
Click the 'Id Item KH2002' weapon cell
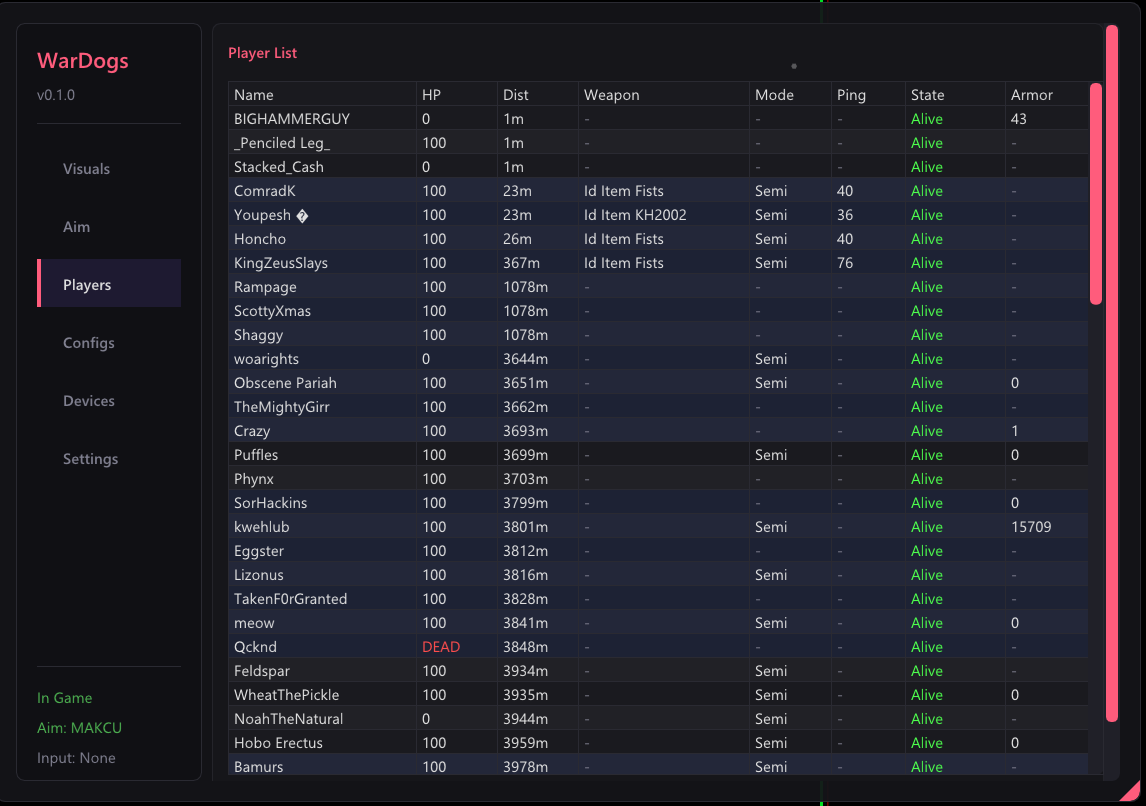[x=635, y=215]
